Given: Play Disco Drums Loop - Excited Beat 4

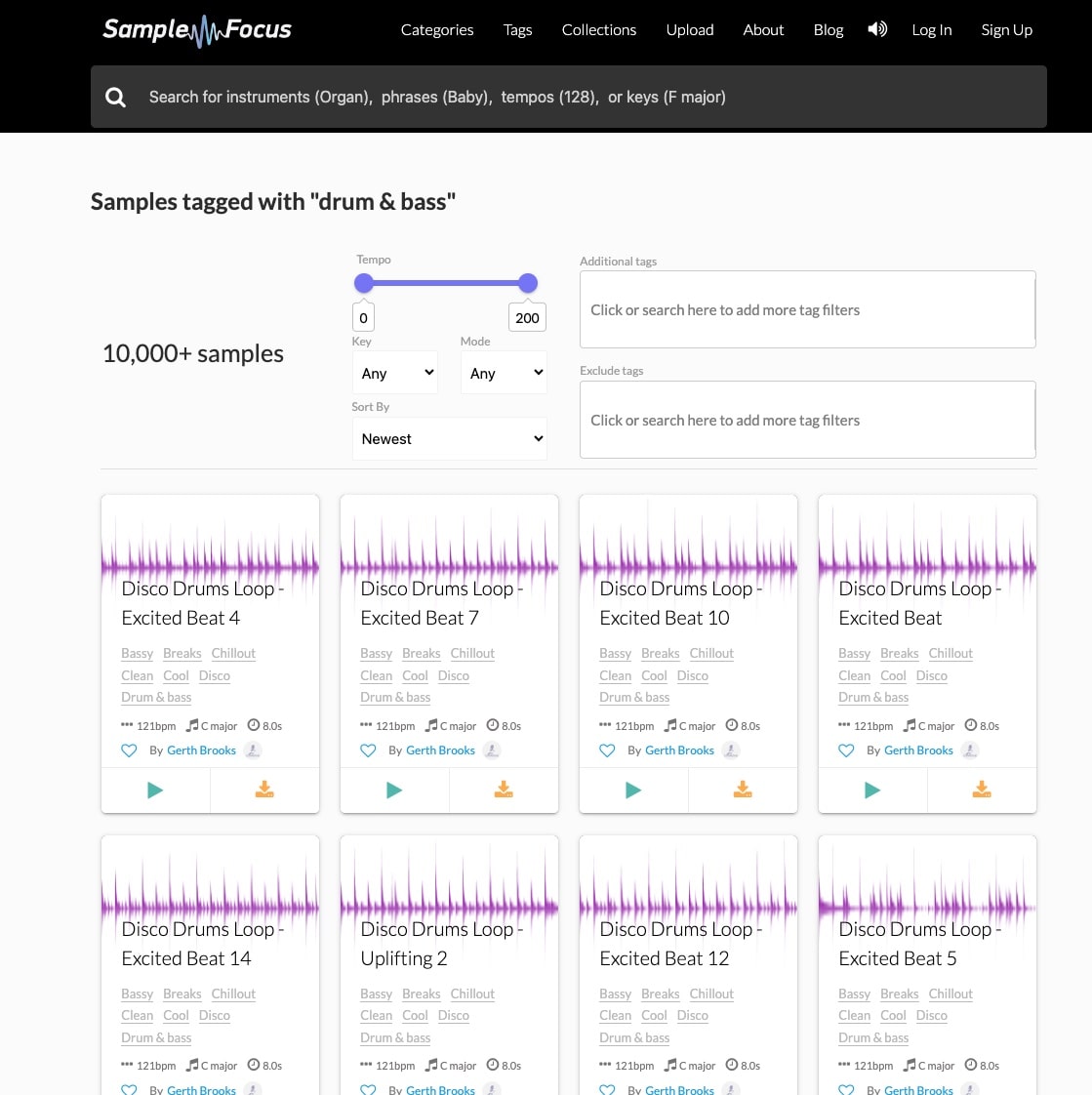Looking at the screenshot, I should [155, 791].
